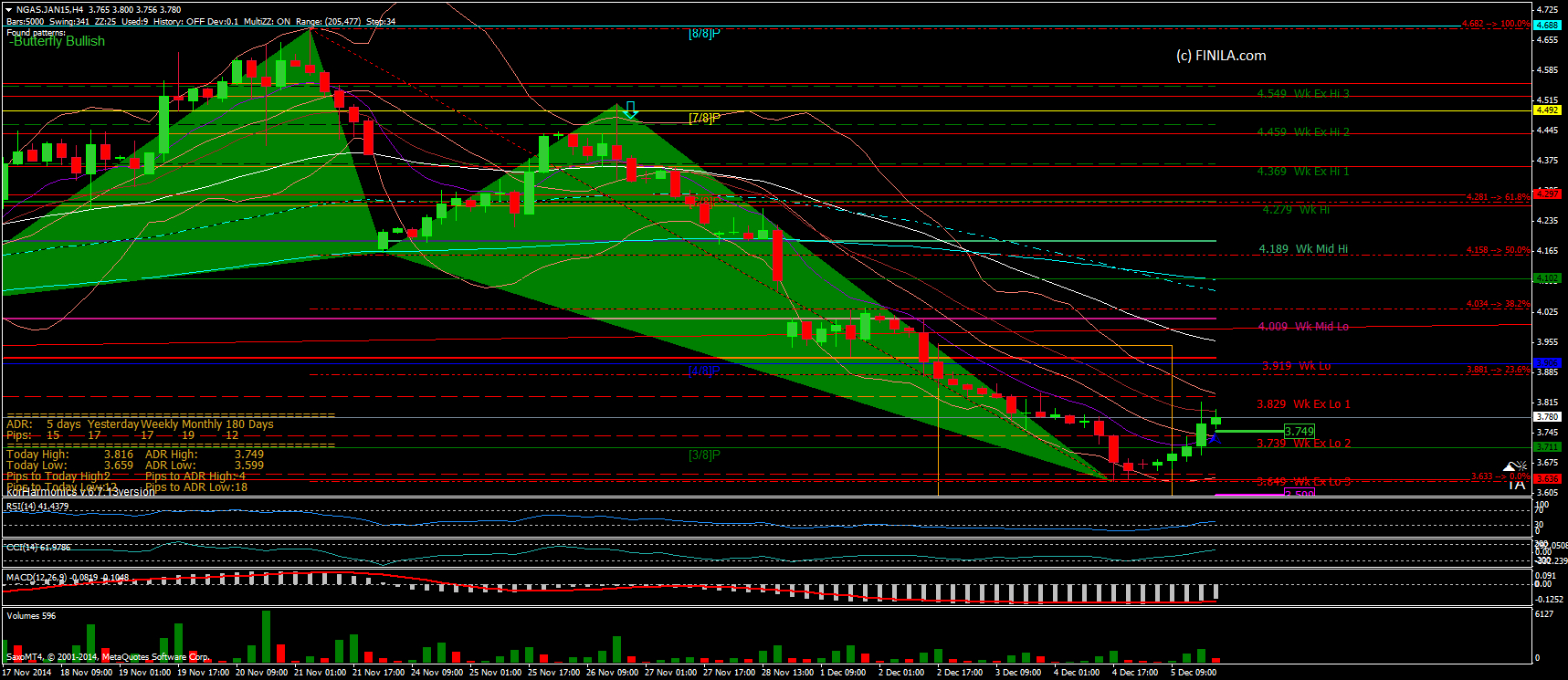Screen dimensions: 1568x680
Task: Select the Butterfly Bullish pattern label
Action: point(58,41)
